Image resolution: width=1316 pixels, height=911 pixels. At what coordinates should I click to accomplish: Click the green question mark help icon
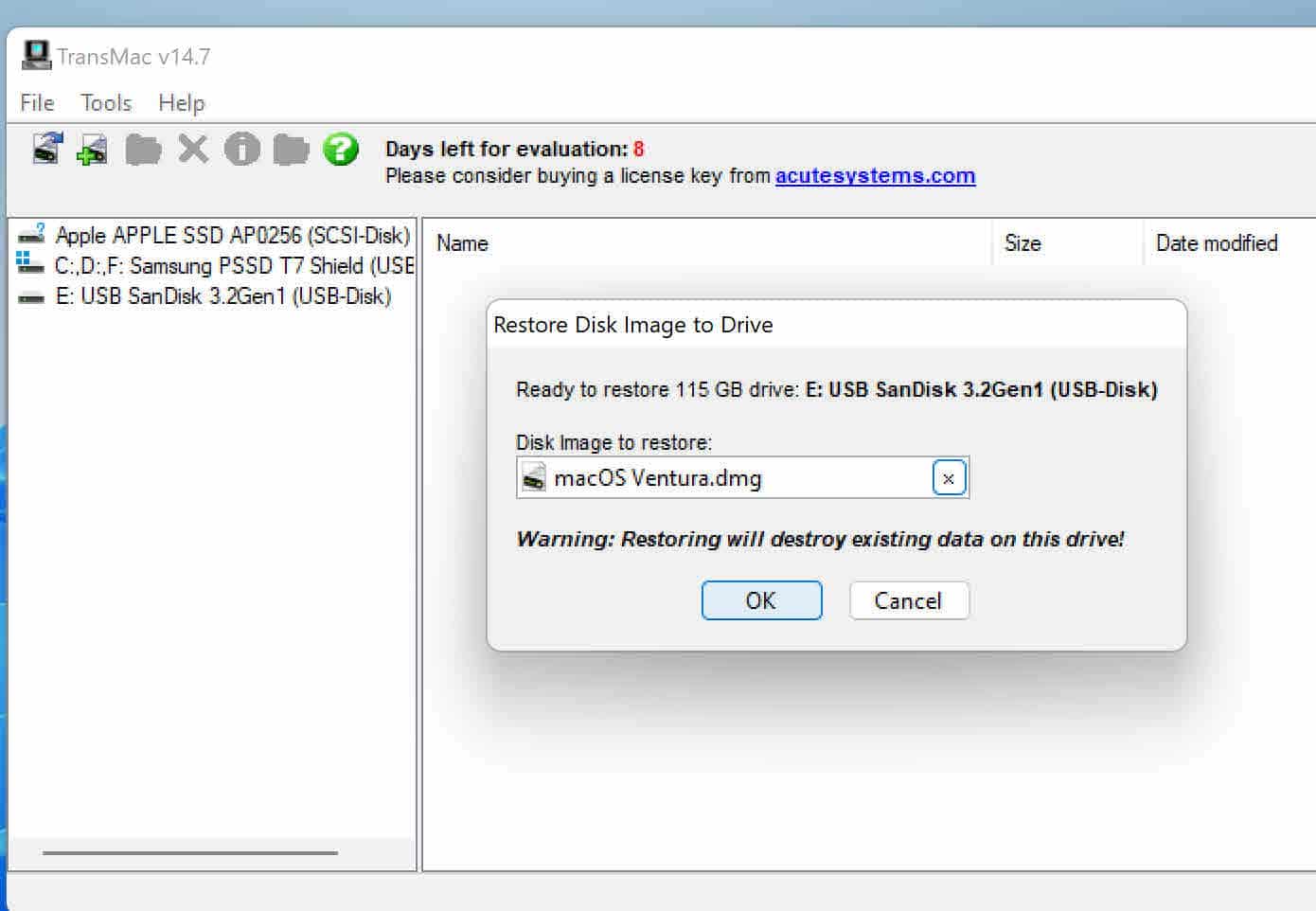341,149
